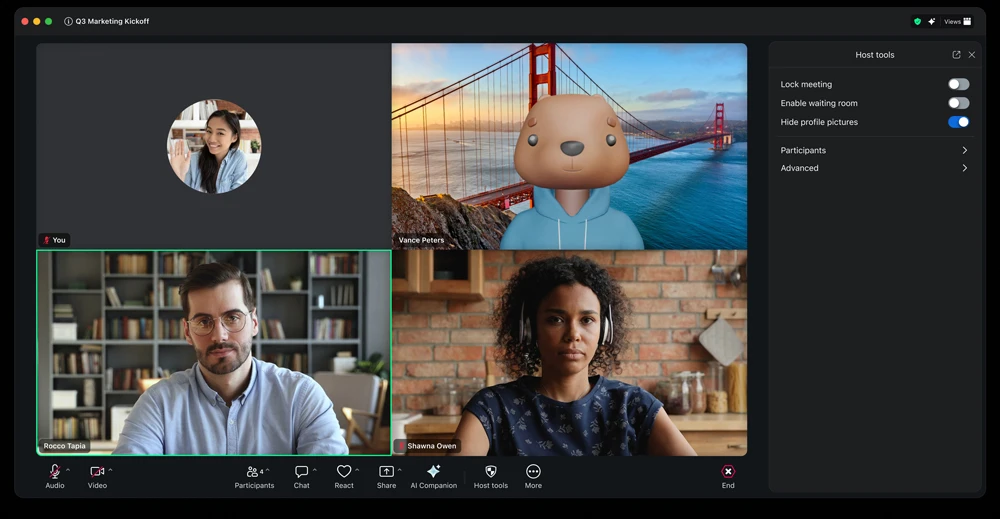The width and height of the screenshot is (1000, 519).
Task: Open the audio options caret next to Audio
Action: point(68,470)
